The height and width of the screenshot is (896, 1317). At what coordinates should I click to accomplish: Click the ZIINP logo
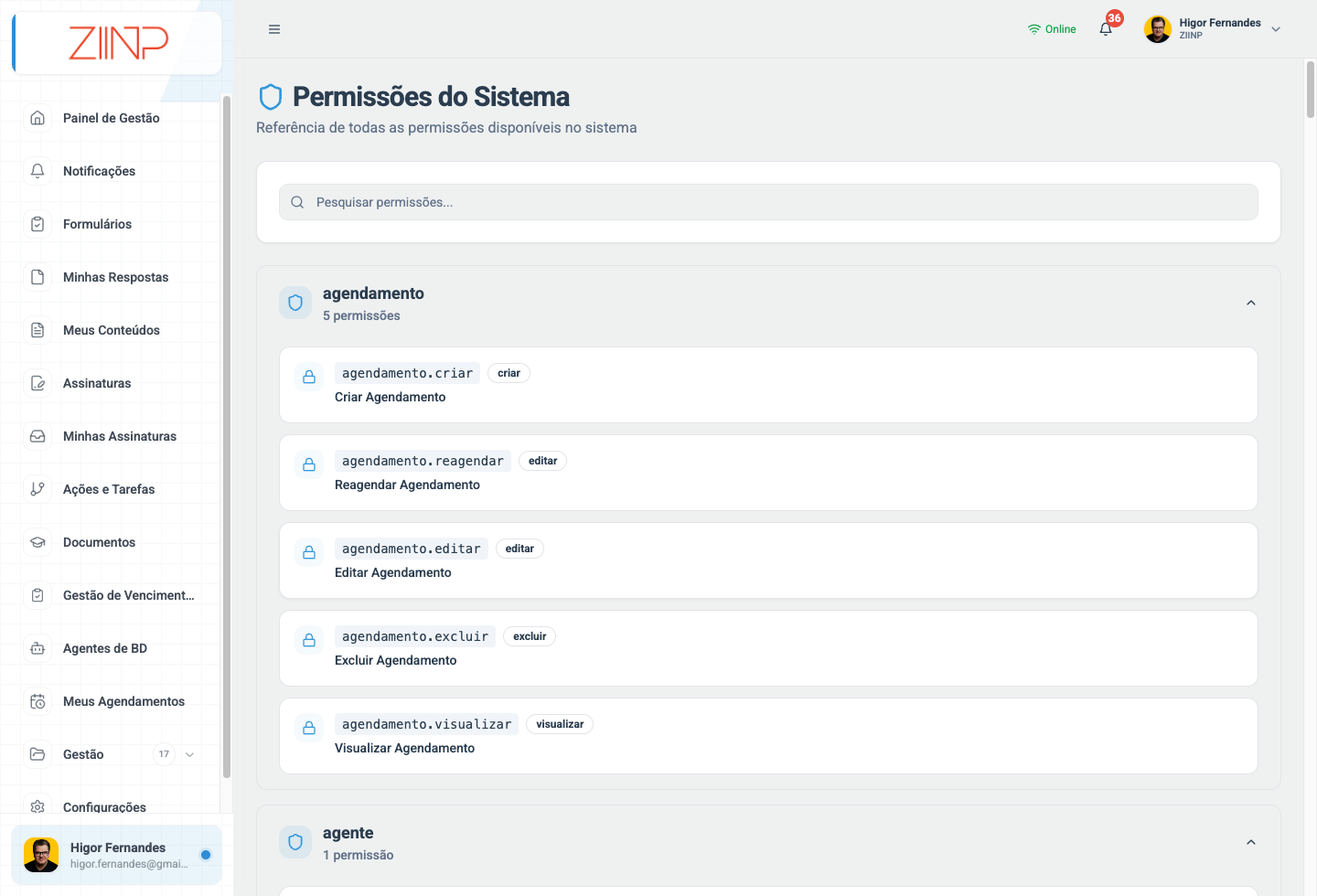[118, 43]
